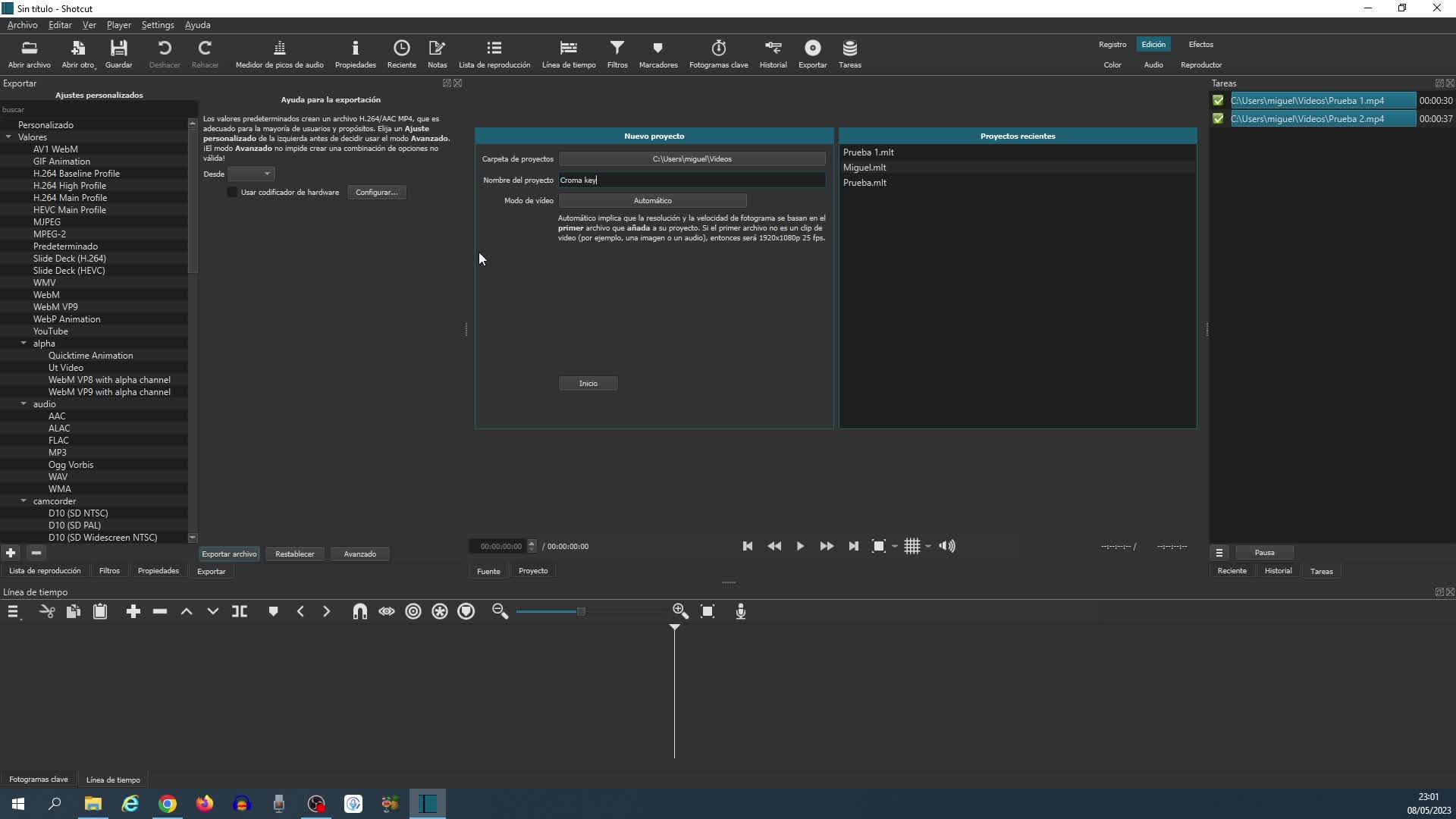The image size is (1456, 819).
Task: Switch to the Proyecto tab
Action: pos(532,571)
